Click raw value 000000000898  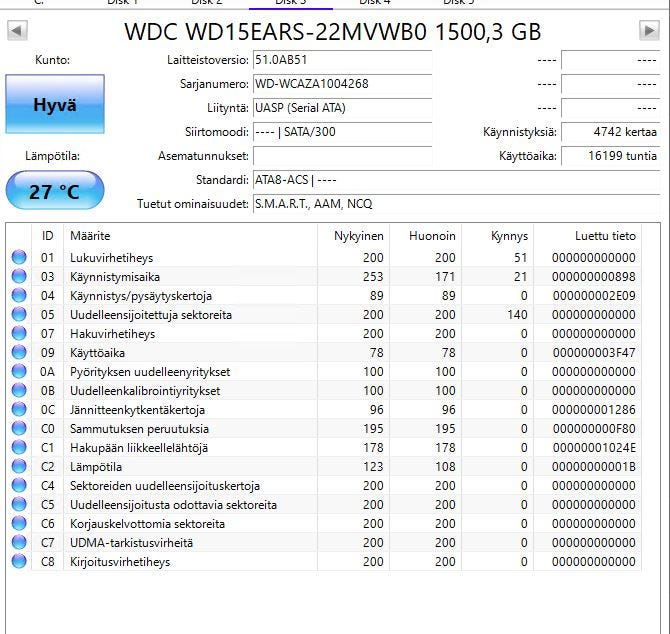pyautogui.click(x=594, y=277)
